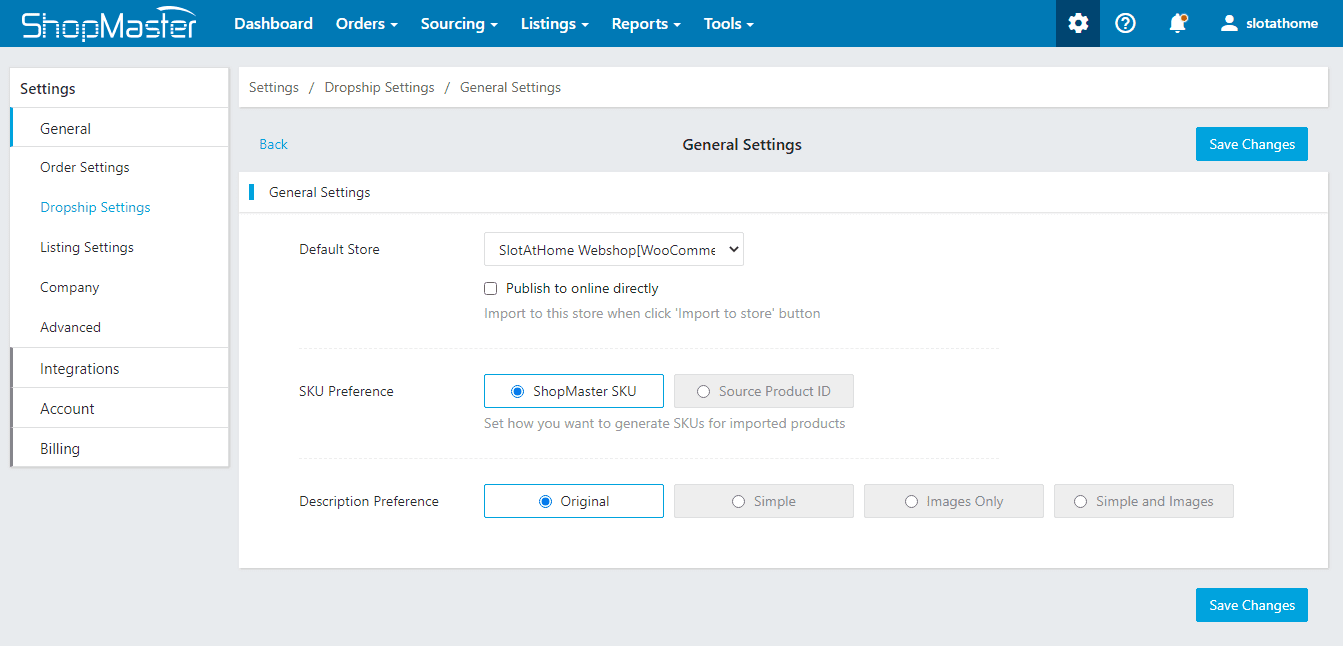Image resolution: width=1343 pixels, height=646 pixels.
Task: Open the Default Store dropdown
Action: pos(613,250)
